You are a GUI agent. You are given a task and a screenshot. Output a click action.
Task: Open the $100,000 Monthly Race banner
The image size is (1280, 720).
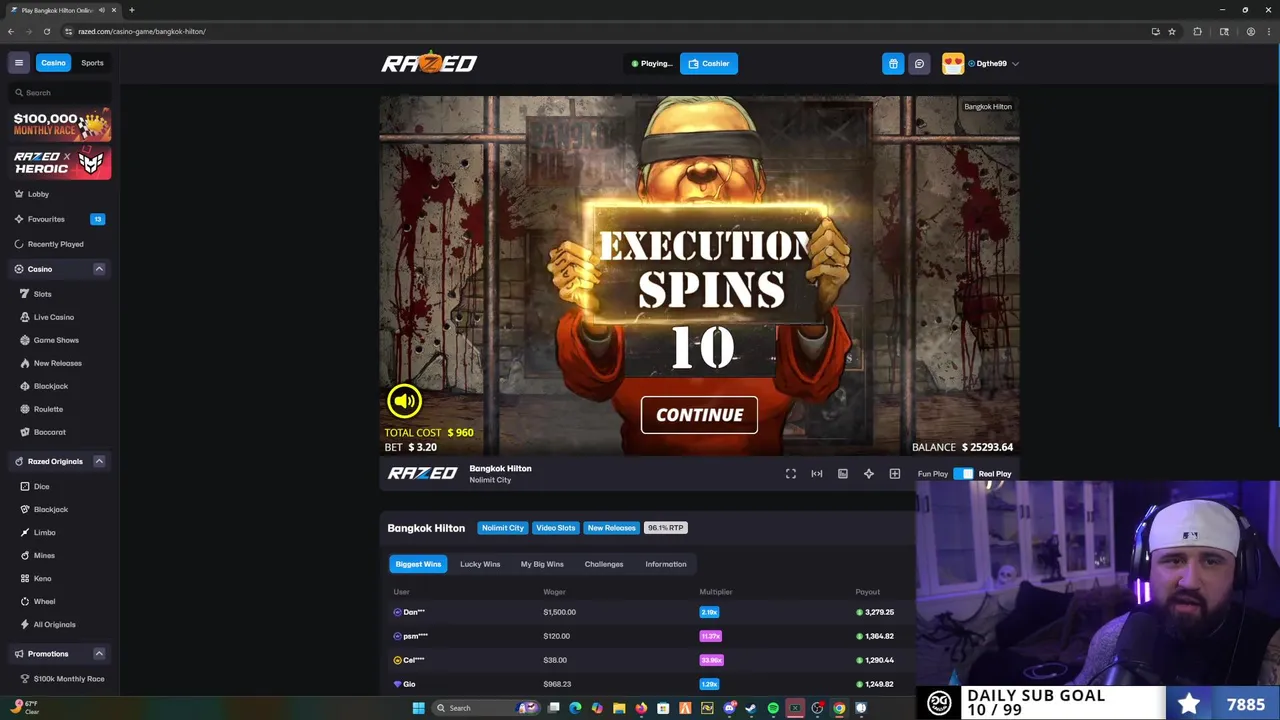[62, 125]
